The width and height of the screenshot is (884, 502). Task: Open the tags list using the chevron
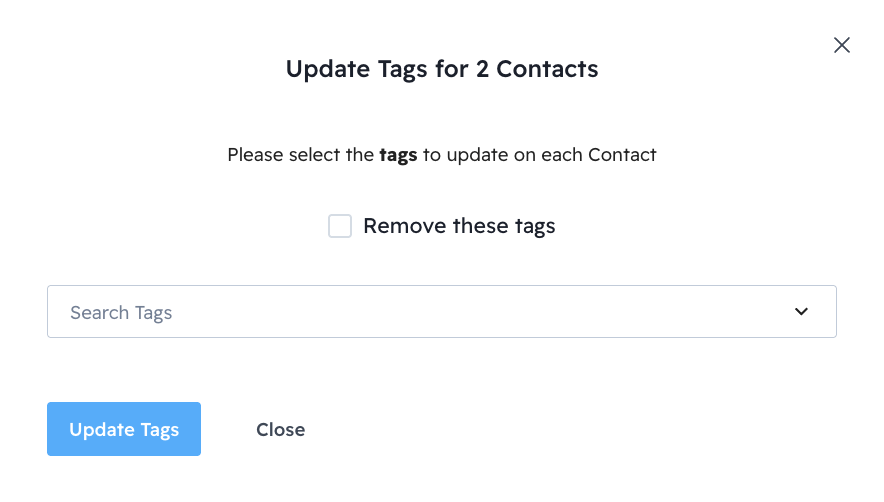pos(801,312)
